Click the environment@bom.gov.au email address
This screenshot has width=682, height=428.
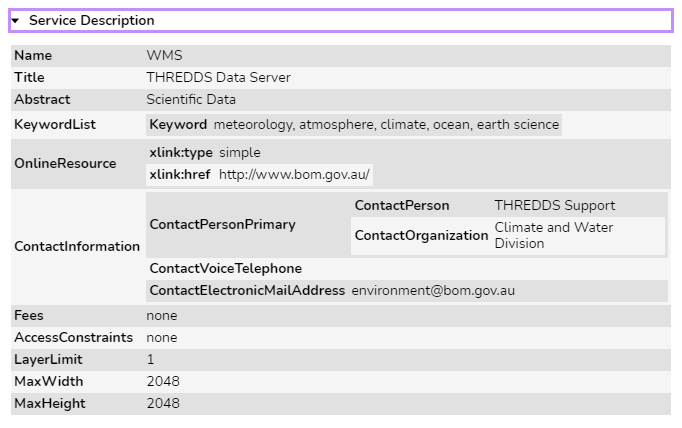[433, 291]
